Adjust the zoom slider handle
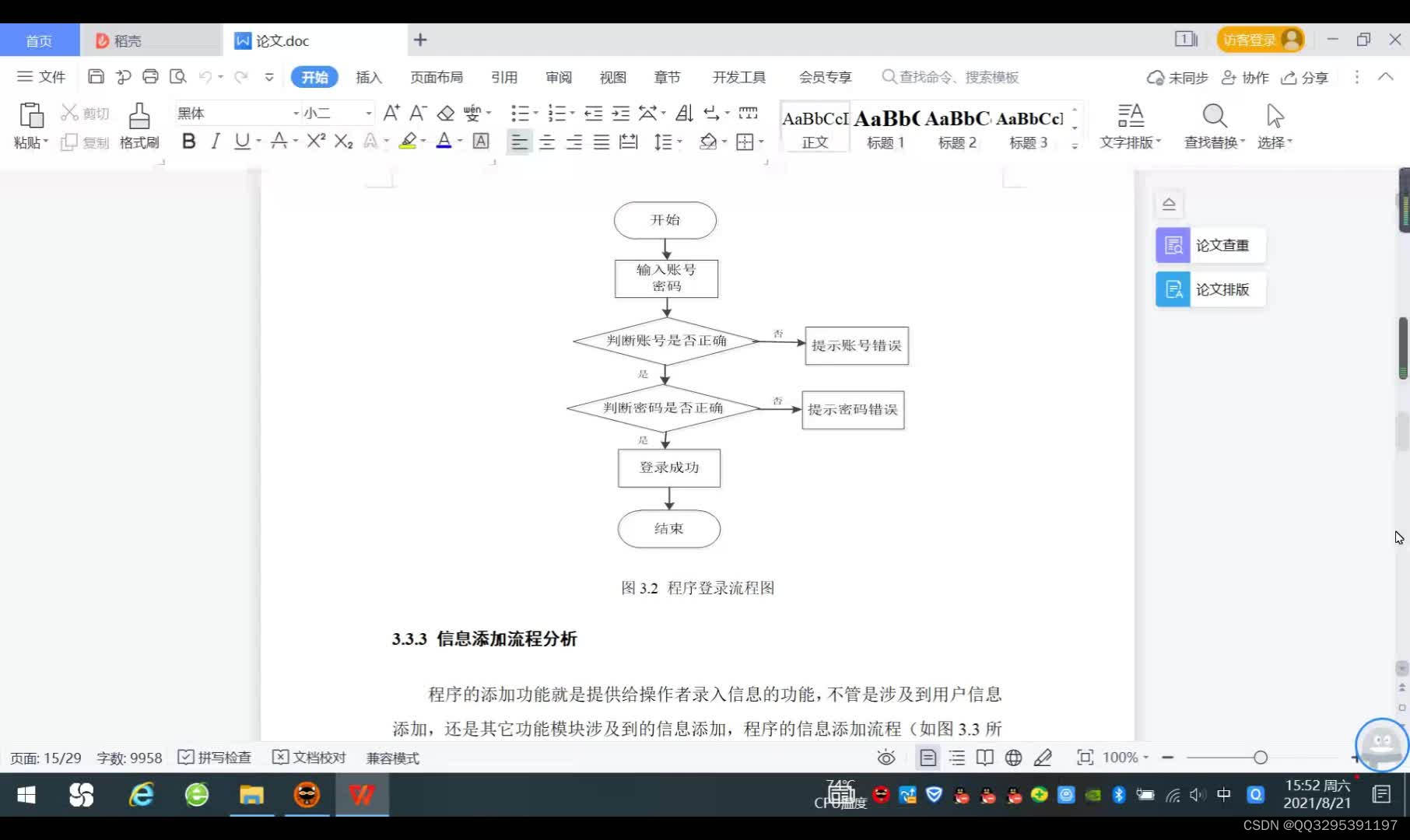Screen dimensions: 1410x840 [x=1261, y=758]
